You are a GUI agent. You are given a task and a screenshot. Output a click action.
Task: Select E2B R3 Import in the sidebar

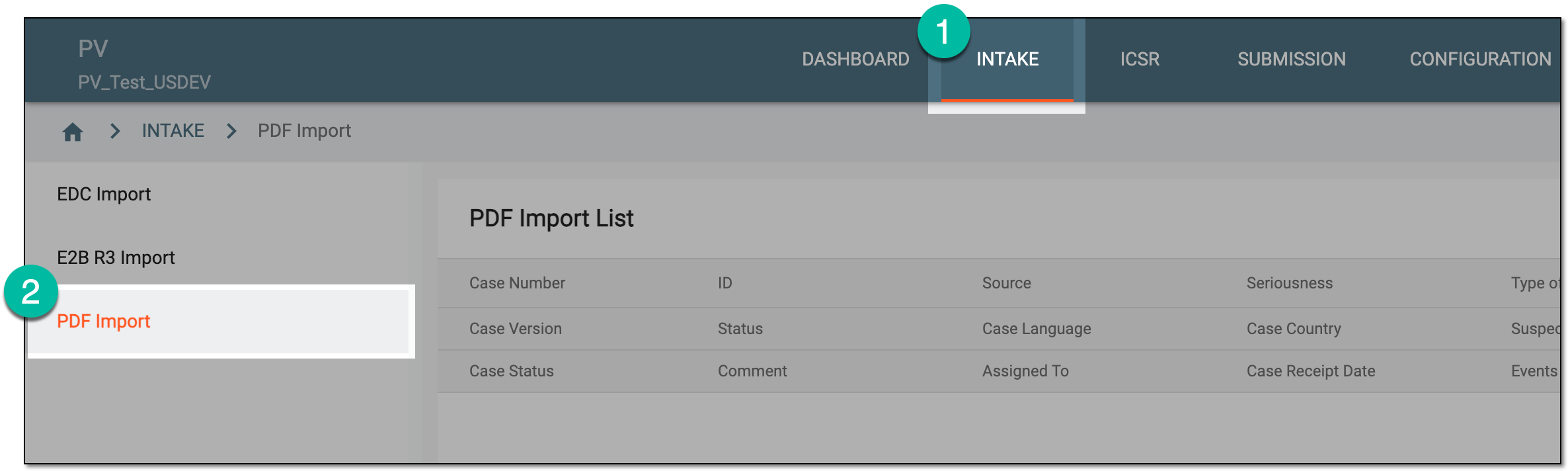pos(116,258)
